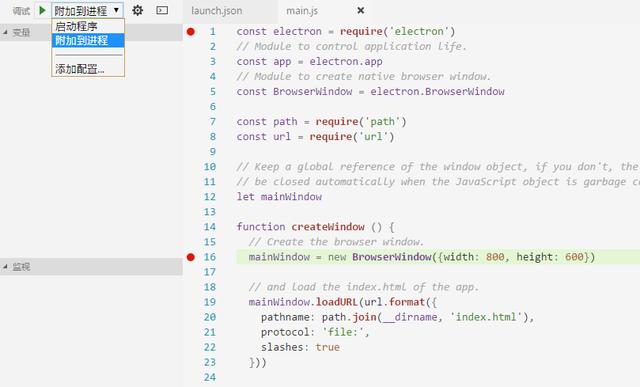Open the 附加到进程 configuration dropdown

[87, 11]
